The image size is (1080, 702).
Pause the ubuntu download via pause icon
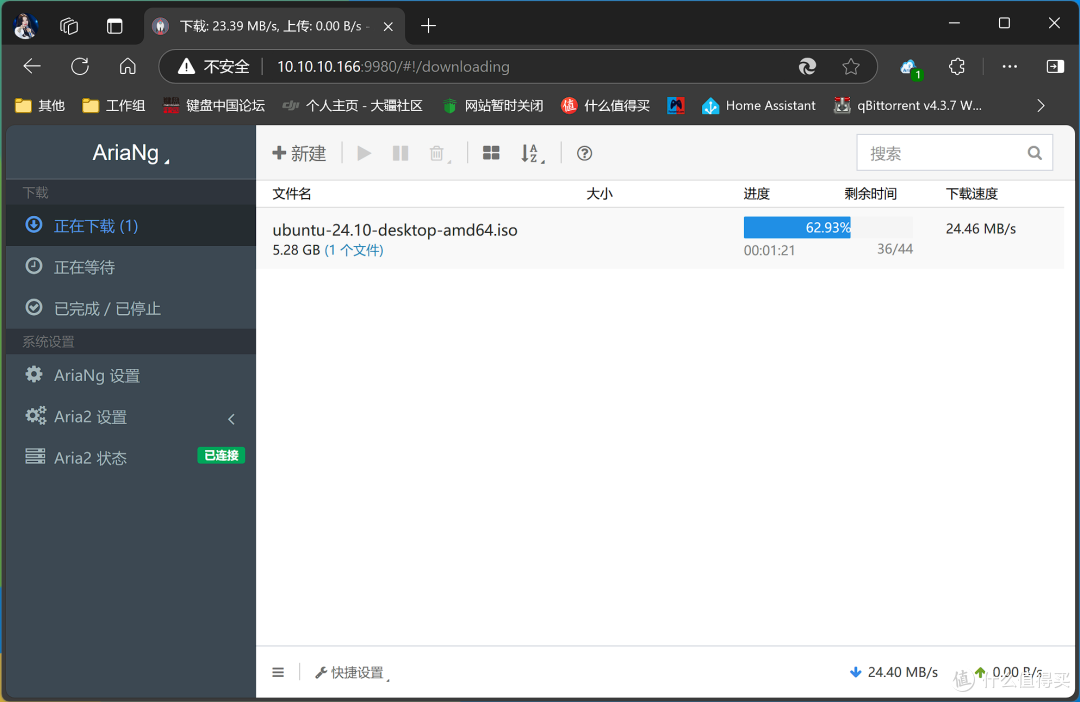click(x=400, y=152)
